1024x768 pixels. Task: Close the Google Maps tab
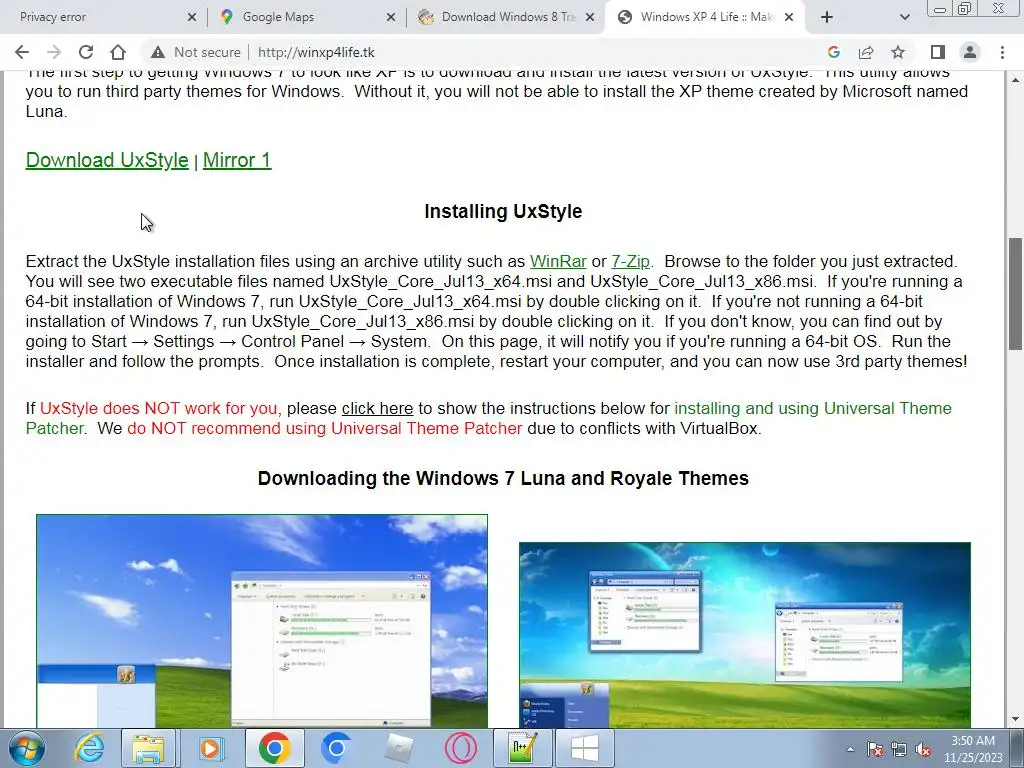[391, 17]
